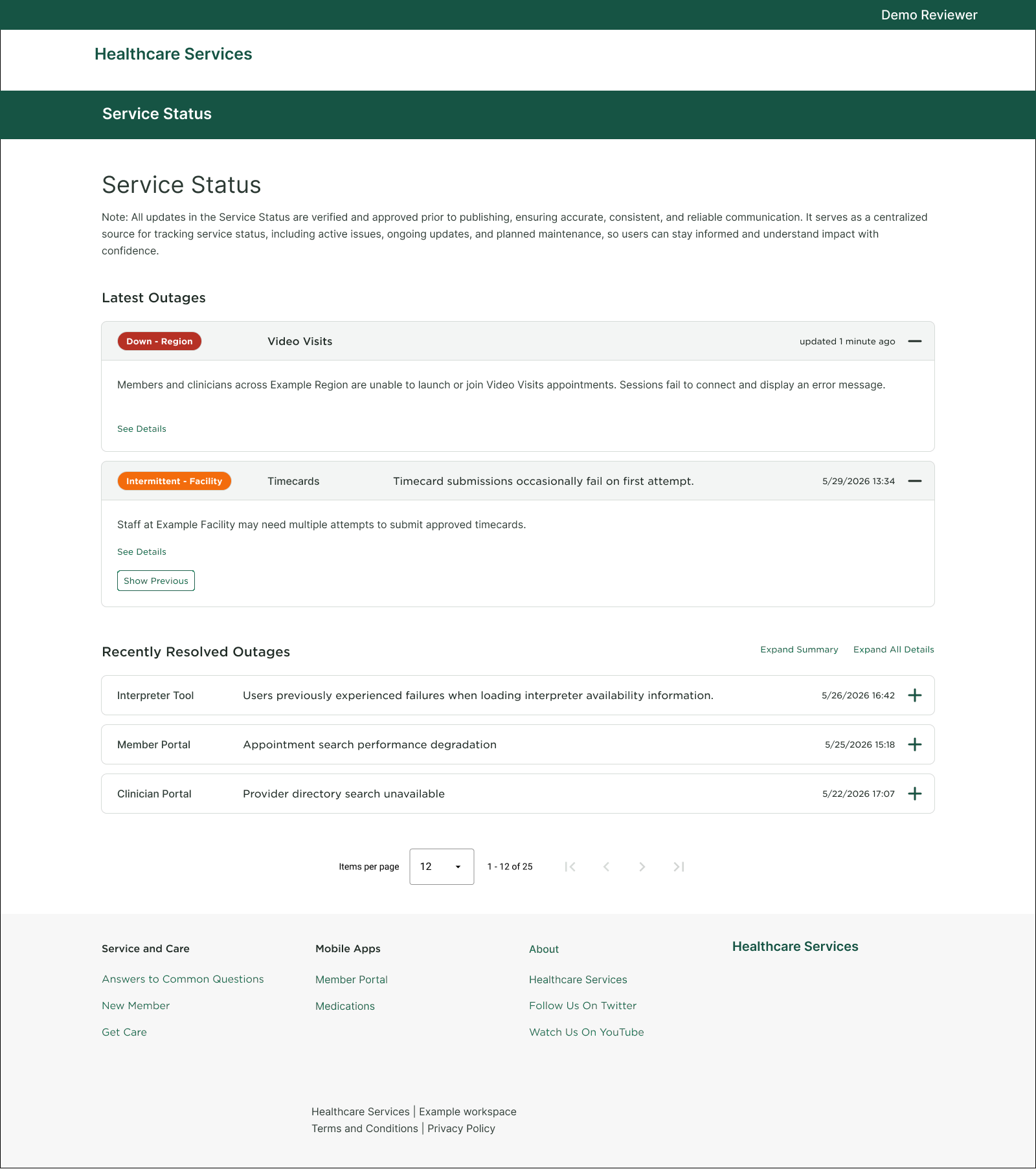This screenshot has width=1036, height=1169.
Task: Expand the Clinician Portal row plus icon
Action: pos(914,794)
